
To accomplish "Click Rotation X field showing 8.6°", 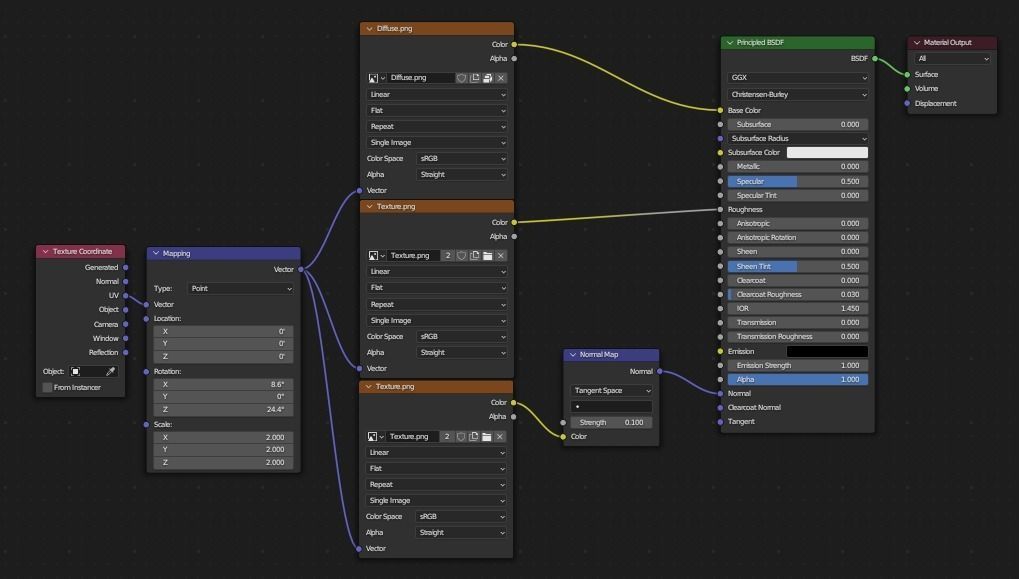I will pos(224,384).
